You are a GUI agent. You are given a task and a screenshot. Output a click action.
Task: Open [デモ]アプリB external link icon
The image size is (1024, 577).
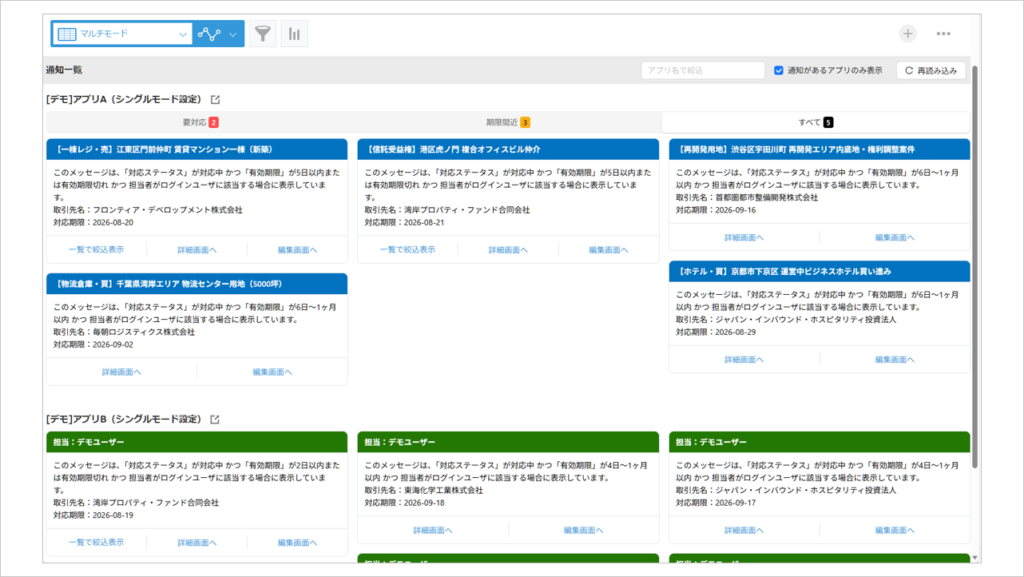point(215,419)
